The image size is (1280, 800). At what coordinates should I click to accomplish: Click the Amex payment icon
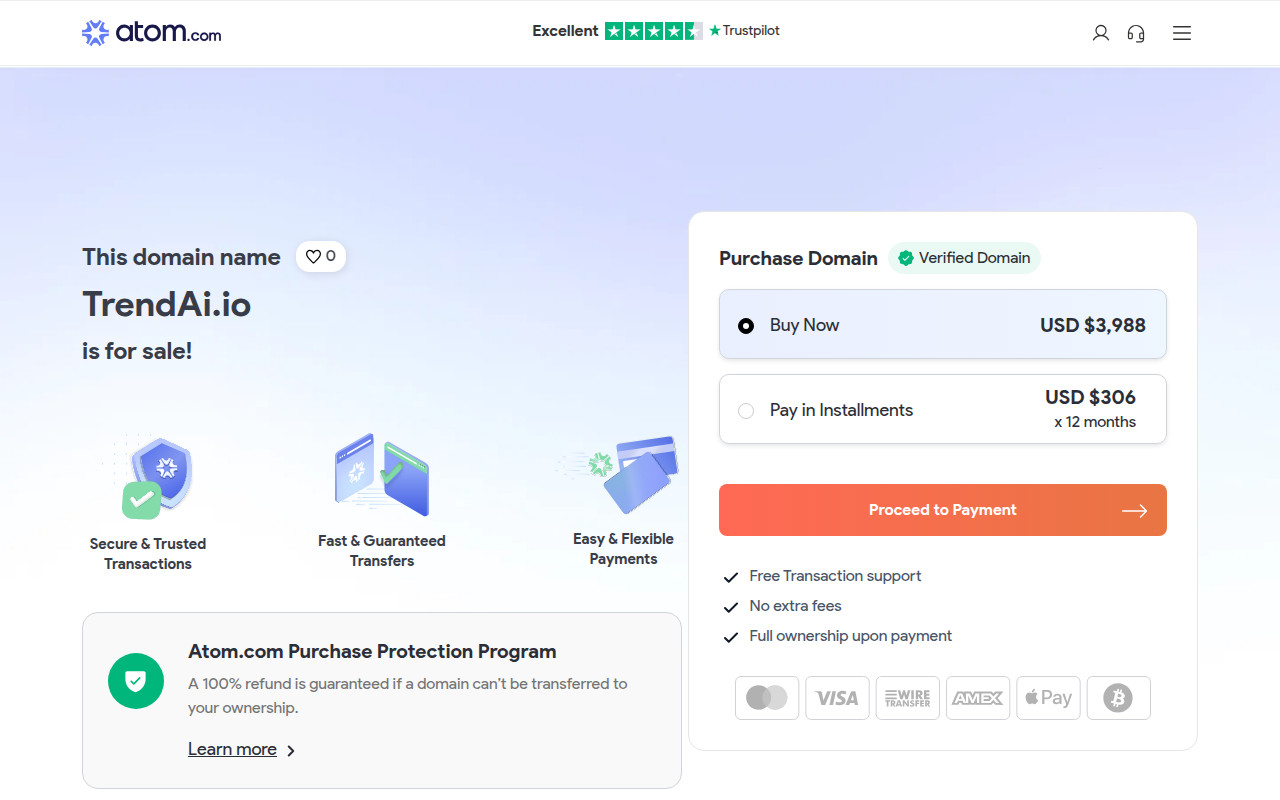(x=977, y=698)
